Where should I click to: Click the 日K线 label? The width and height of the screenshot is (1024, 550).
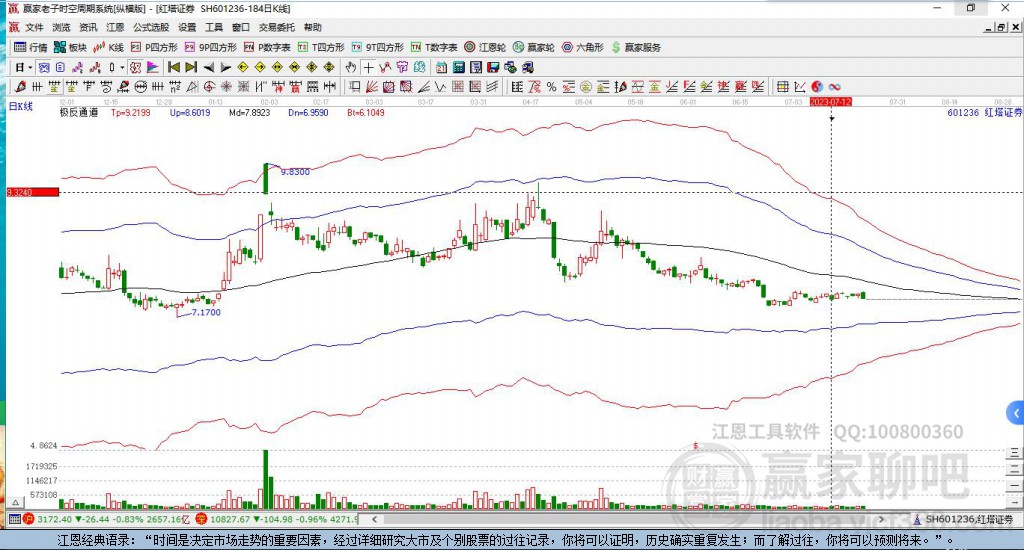(x=21, y=106)
